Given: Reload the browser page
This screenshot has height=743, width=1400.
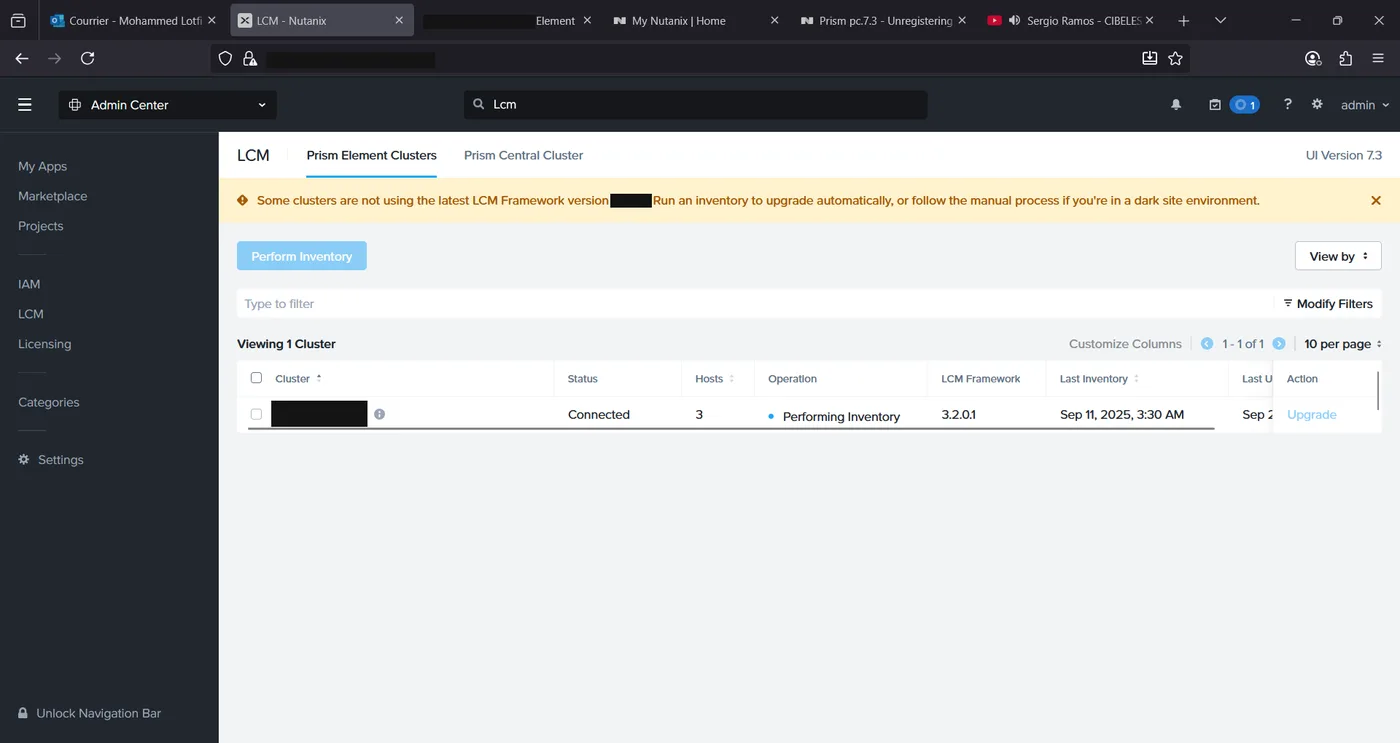Looking at the screenshot, I should coord(87,59).
